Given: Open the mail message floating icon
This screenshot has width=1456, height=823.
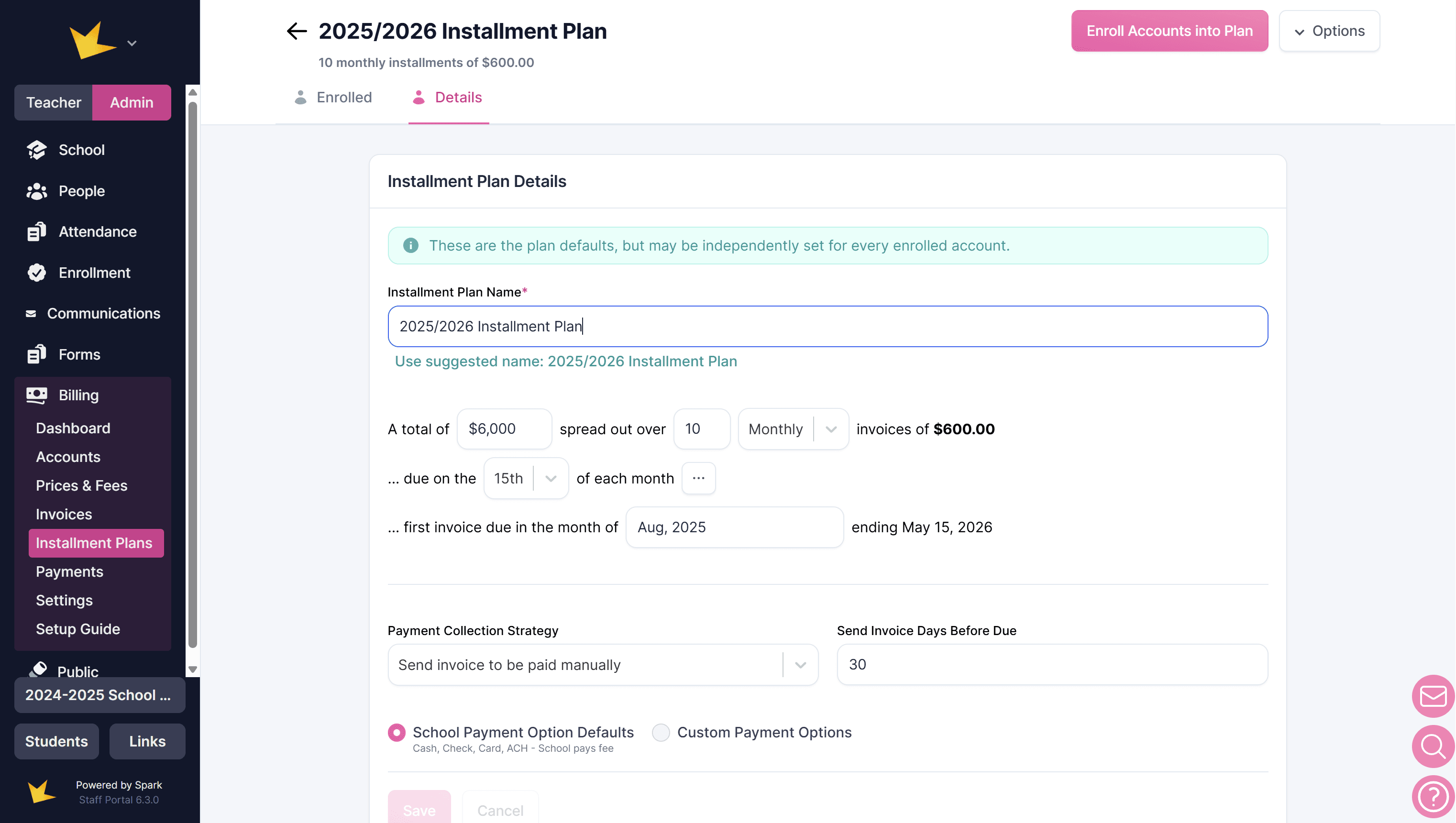Looking at the screenshot, I should [1433, 696].
